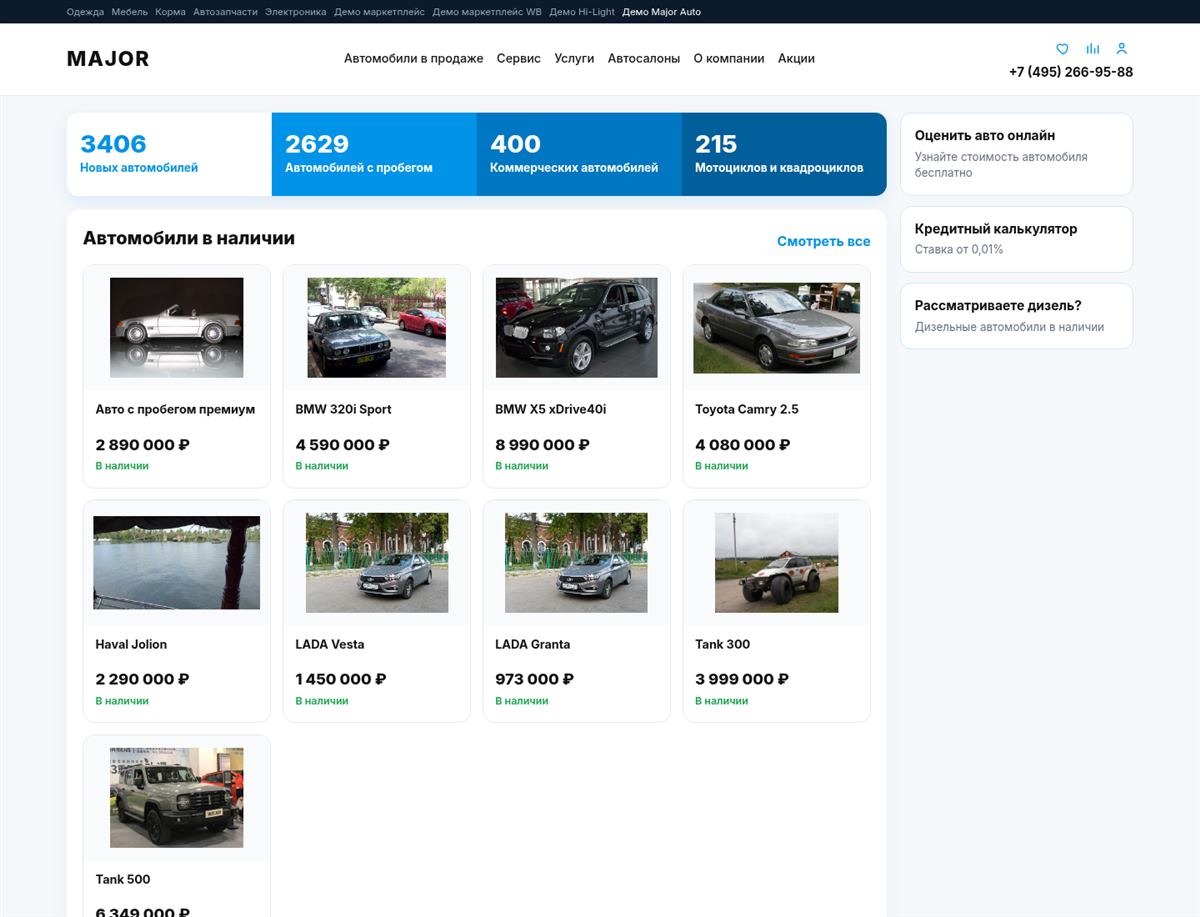Select 3406 Новых автомобилей tile
Viewport: 1200px width, 917px height.
tap(169, 154)
